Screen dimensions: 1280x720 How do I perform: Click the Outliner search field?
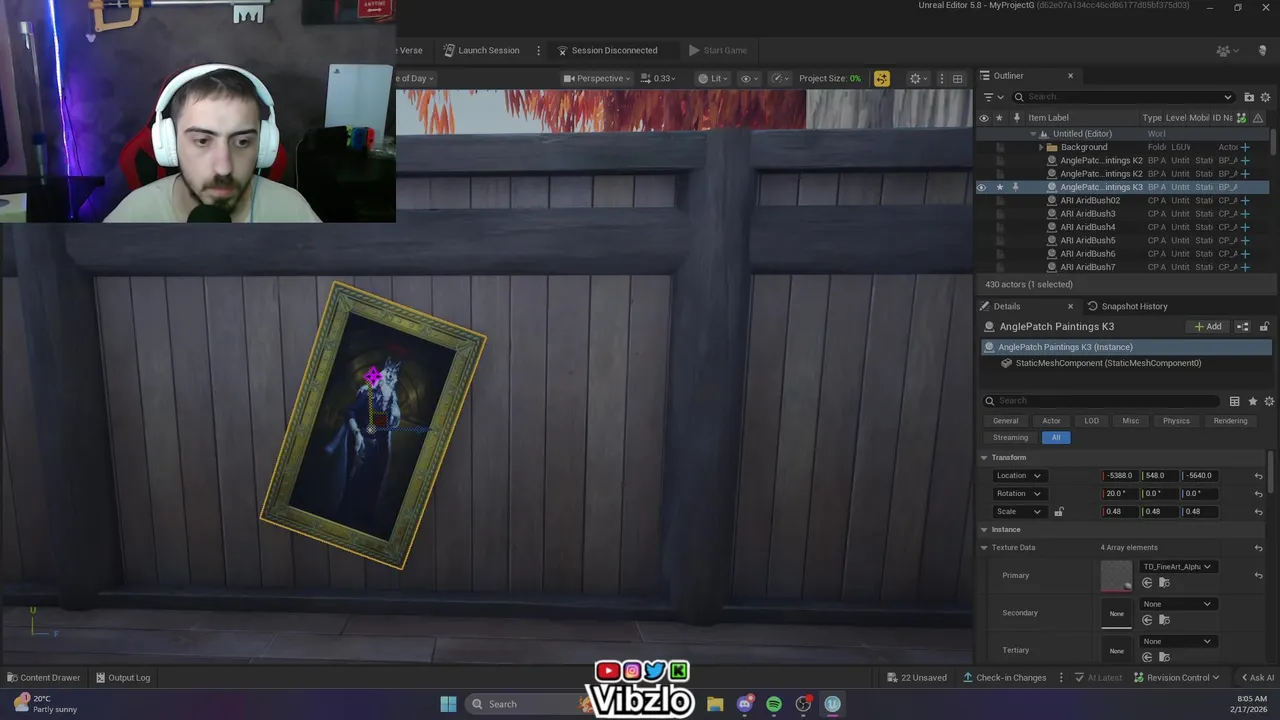click(x=1122, y=97)
